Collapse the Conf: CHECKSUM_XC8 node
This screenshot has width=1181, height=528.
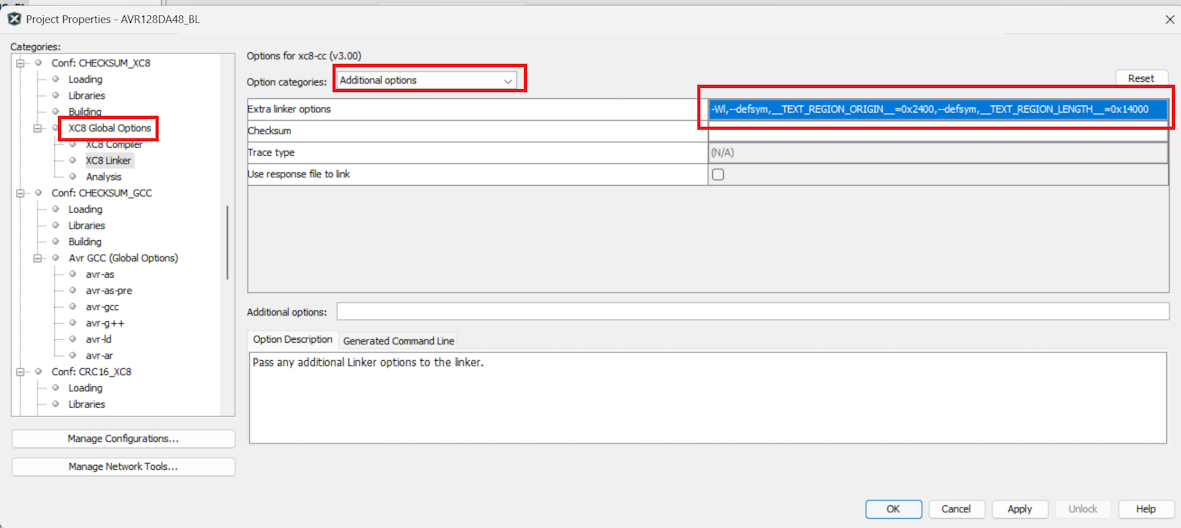[21, 63]
